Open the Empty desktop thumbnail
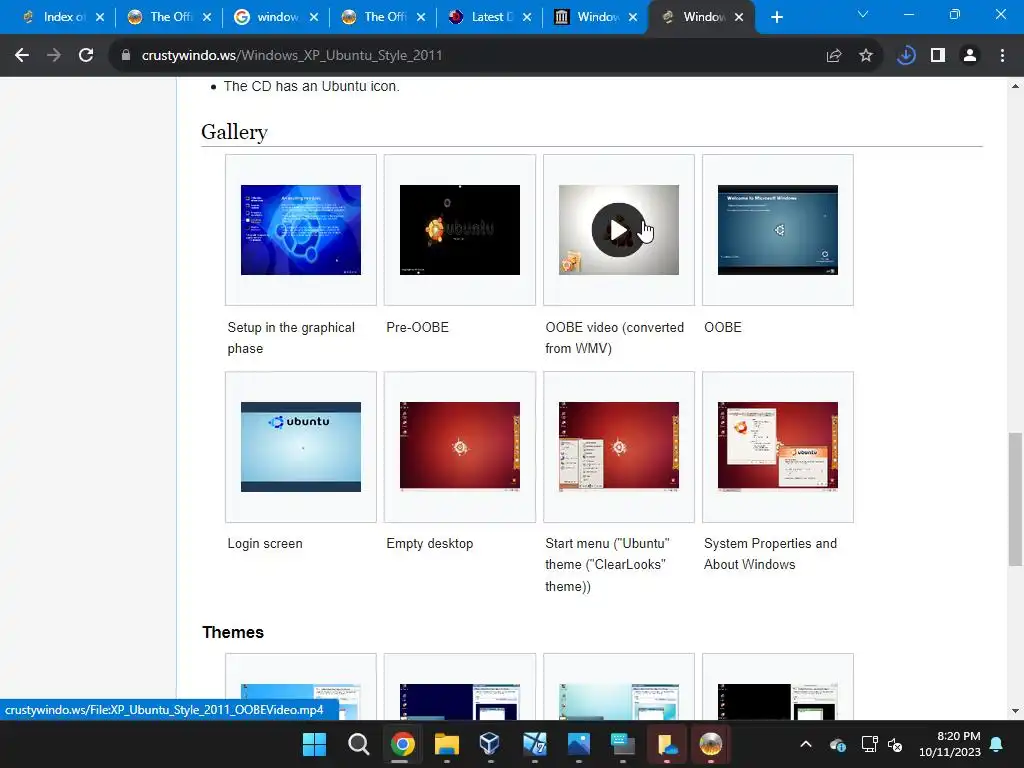Viewport: 1024px width, 768px height. pos(460,447)
